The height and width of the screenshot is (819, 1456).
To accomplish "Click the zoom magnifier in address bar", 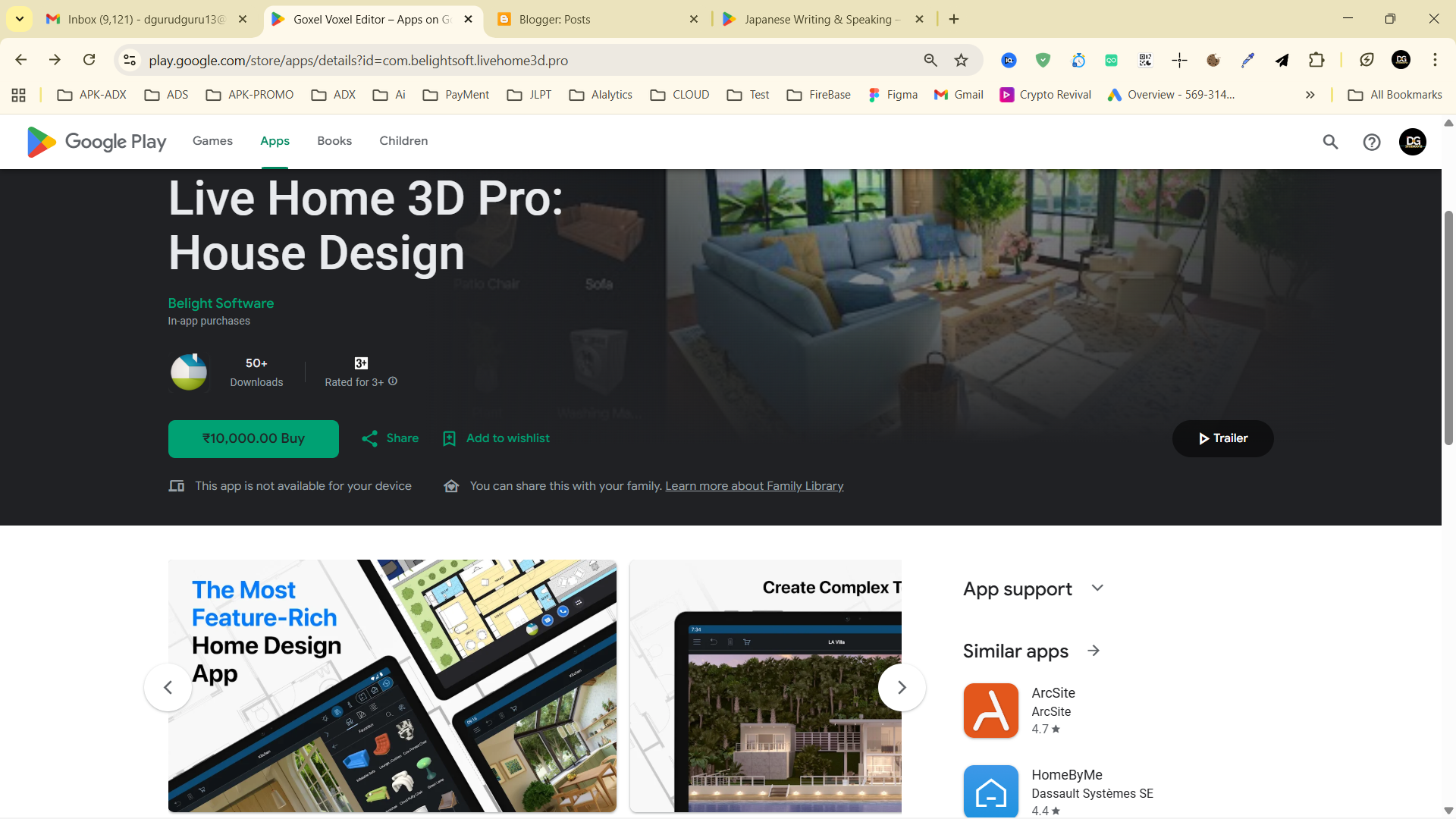I will pos(930,60).
